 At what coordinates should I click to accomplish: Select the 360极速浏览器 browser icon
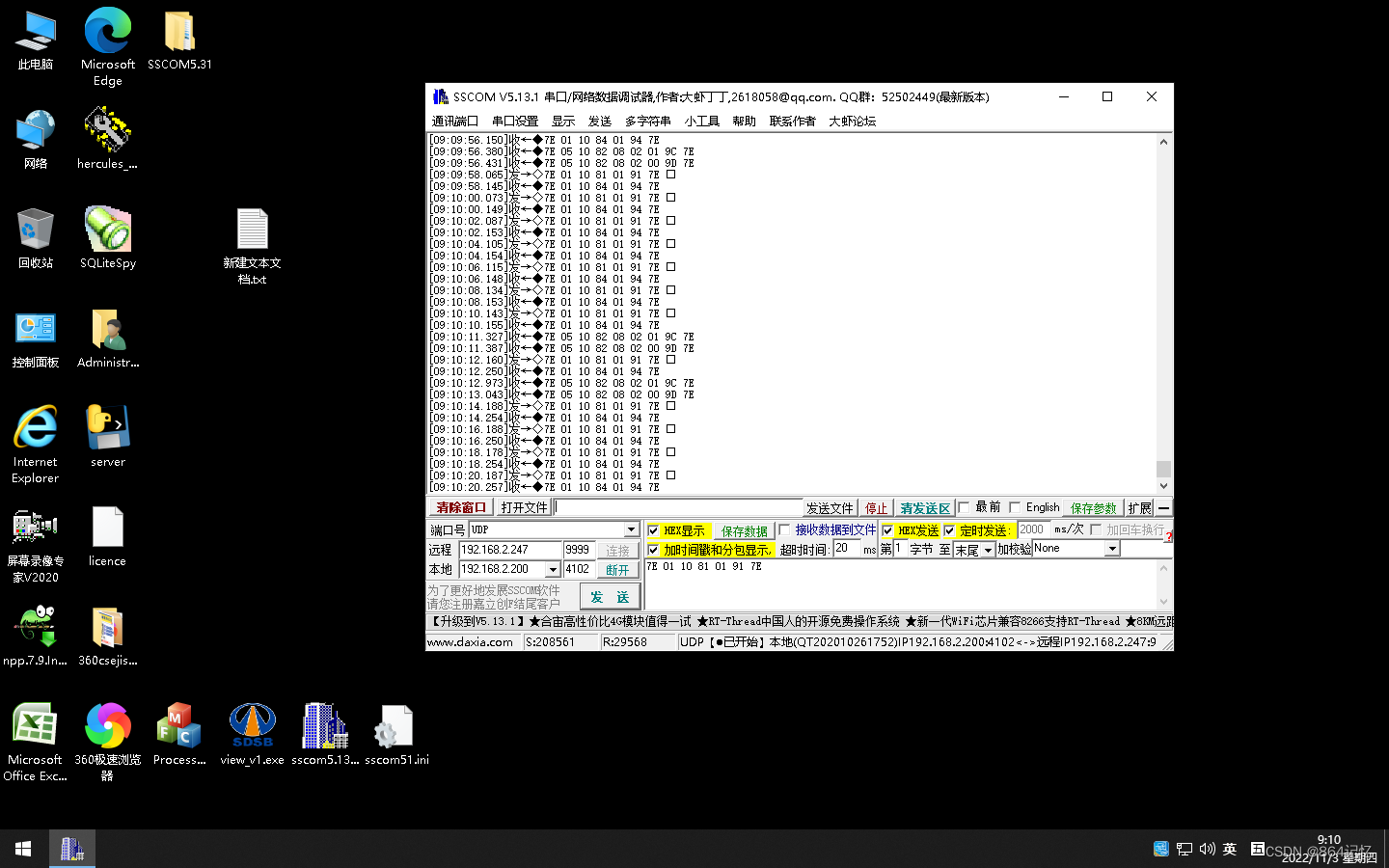click(x=108, y=742)
